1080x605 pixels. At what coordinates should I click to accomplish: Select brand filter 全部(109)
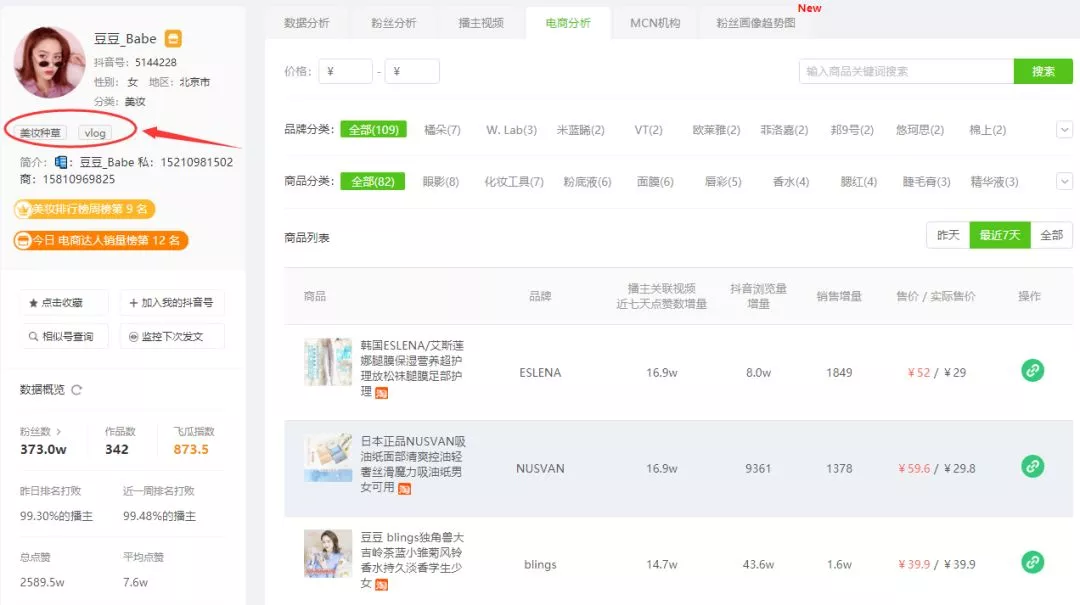point(373,130)
